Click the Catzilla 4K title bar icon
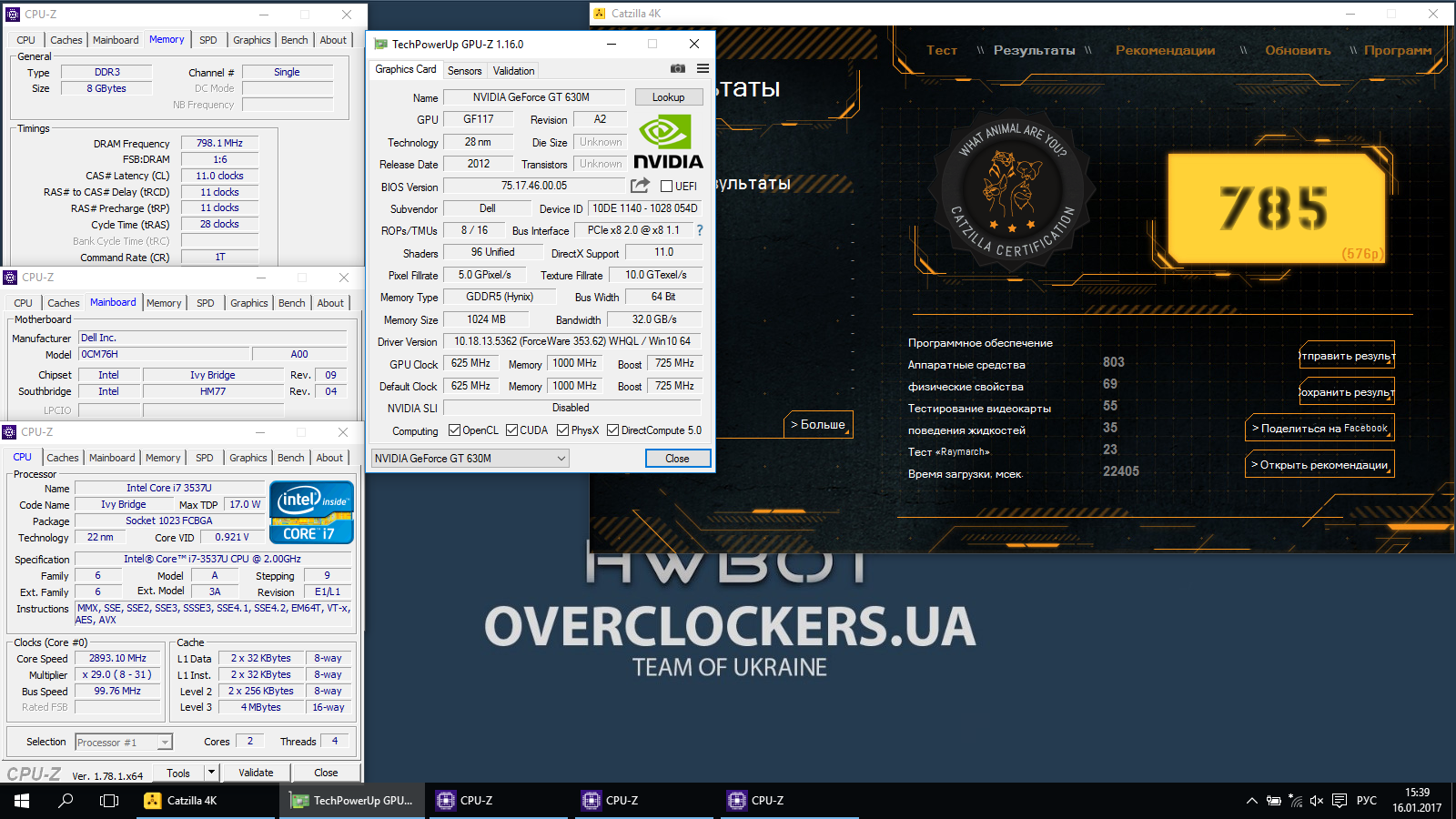The width and height of the screenshot is (1456, 819). click(x=599, y=14)
